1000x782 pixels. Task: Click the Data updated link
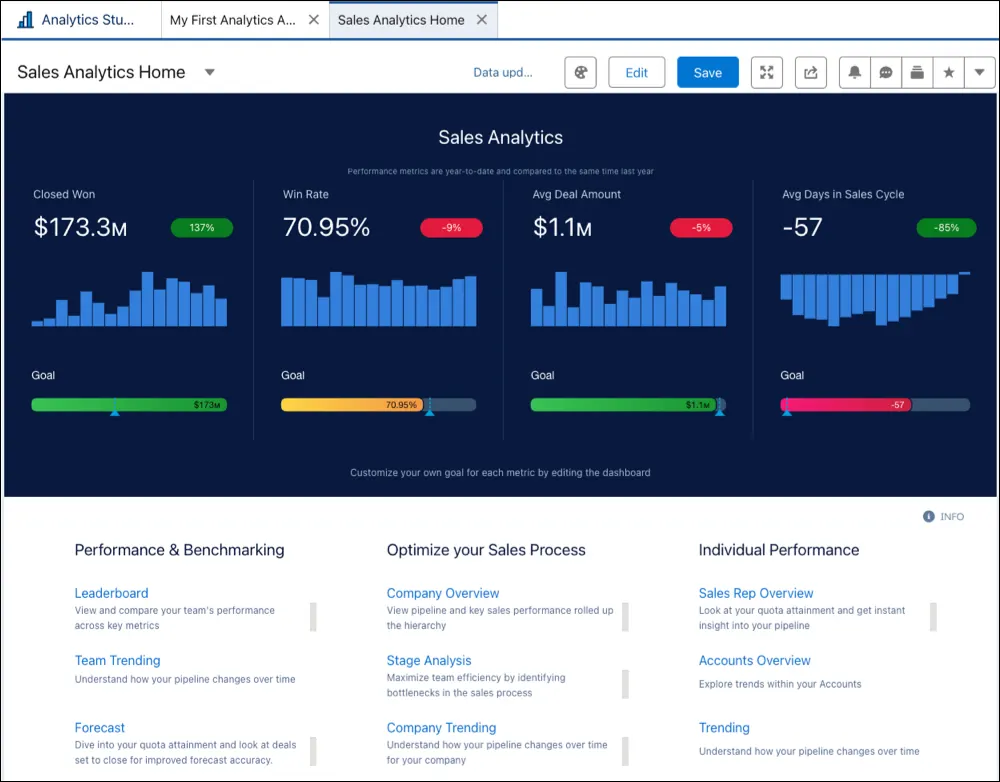coord(503,72)
